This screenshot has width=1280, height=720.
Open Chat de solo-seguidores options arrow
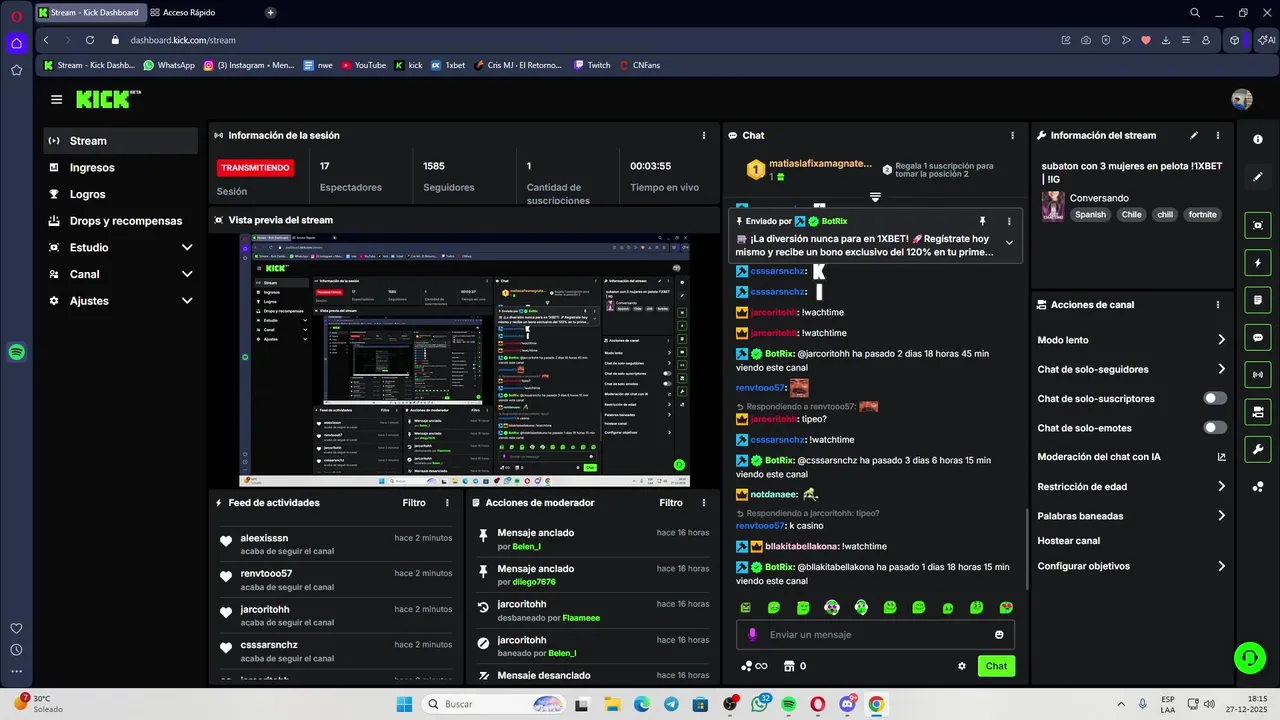(x=1221, y=369)
